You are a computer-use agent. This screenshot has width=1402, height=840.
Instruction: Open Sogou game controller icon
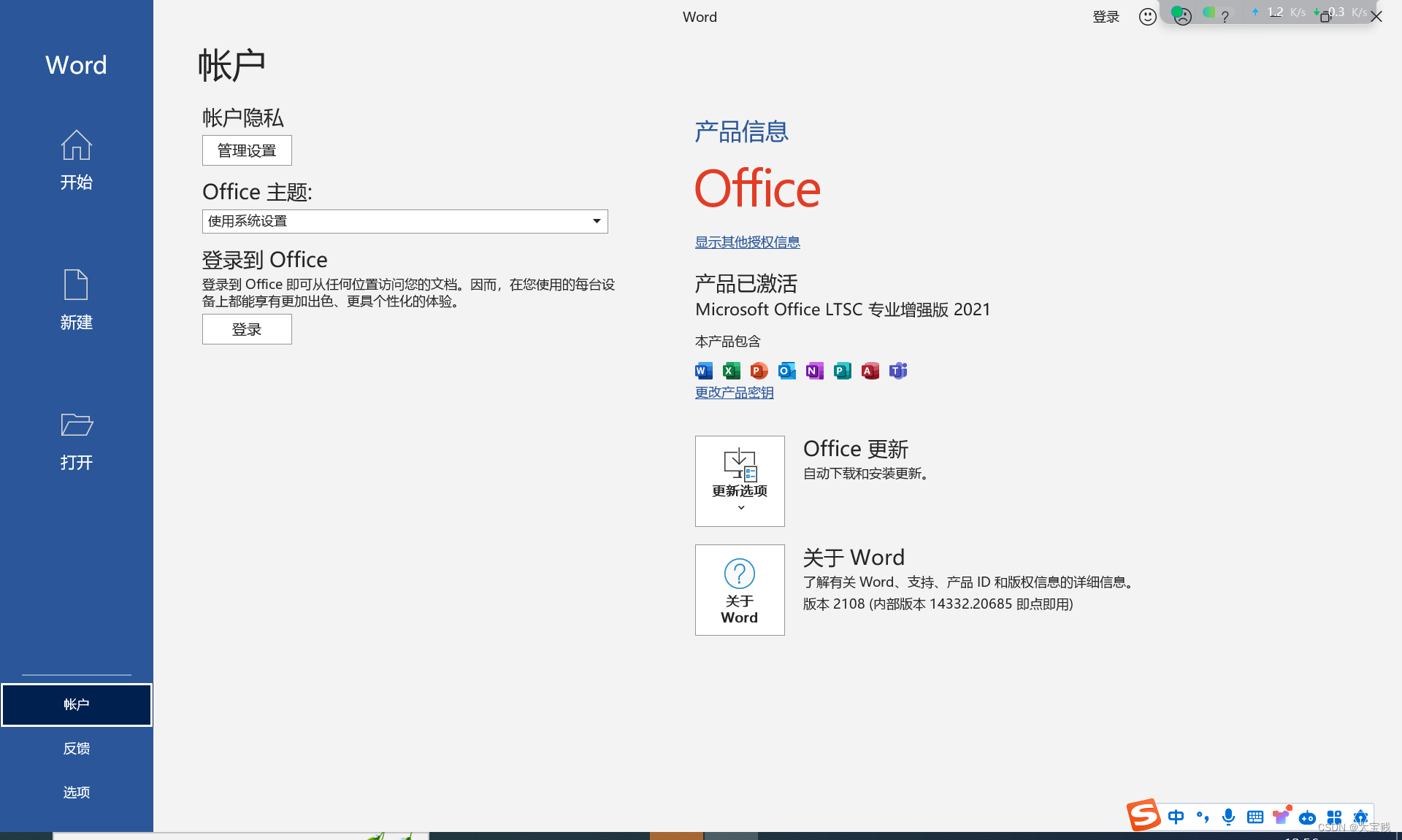pos(1307,817)
